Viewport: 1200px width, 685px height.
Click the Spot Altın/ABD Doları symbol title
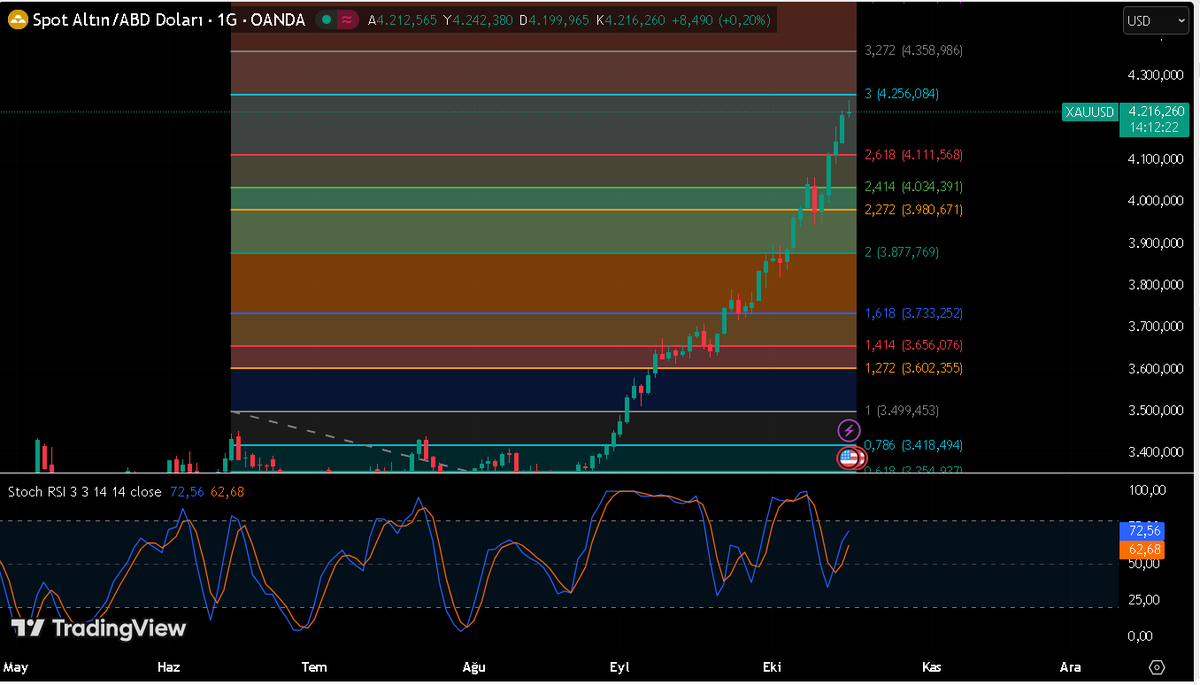tap(119, 20)
